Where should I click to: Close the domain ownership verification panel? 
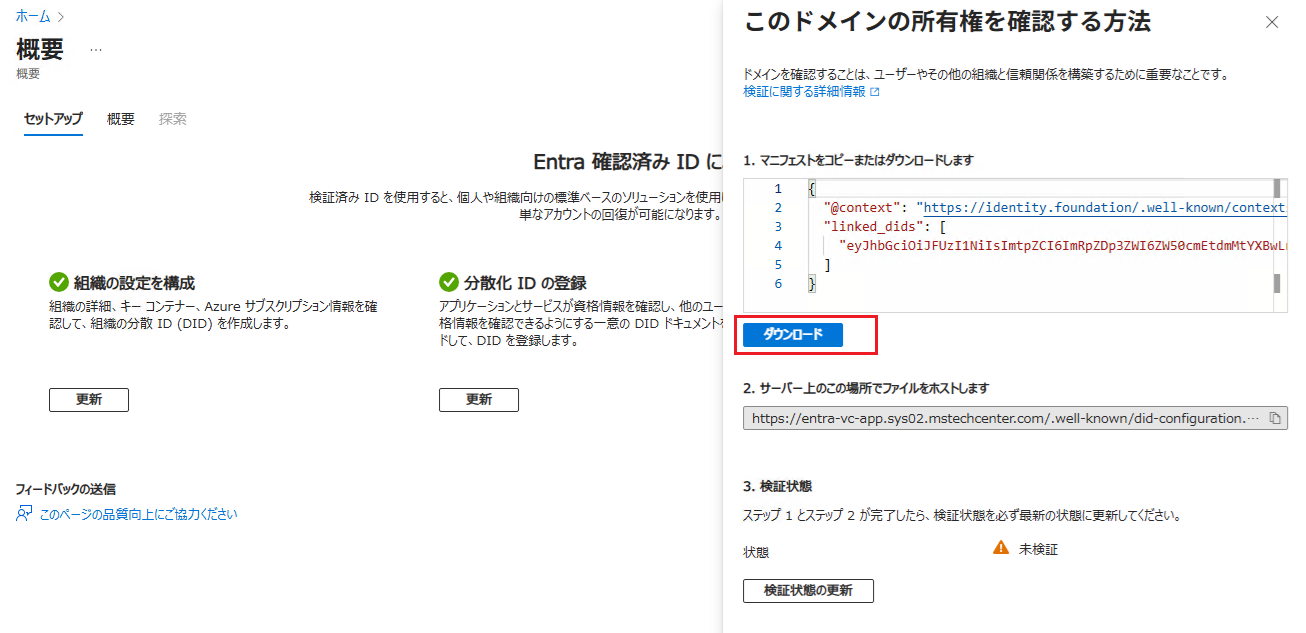(1272, 22)
